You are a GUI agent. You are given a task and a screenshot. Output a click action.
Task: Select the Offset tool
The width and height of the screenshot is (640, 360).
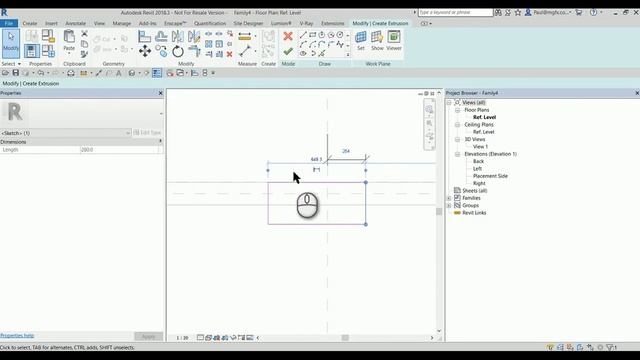(x=161, y=37)
